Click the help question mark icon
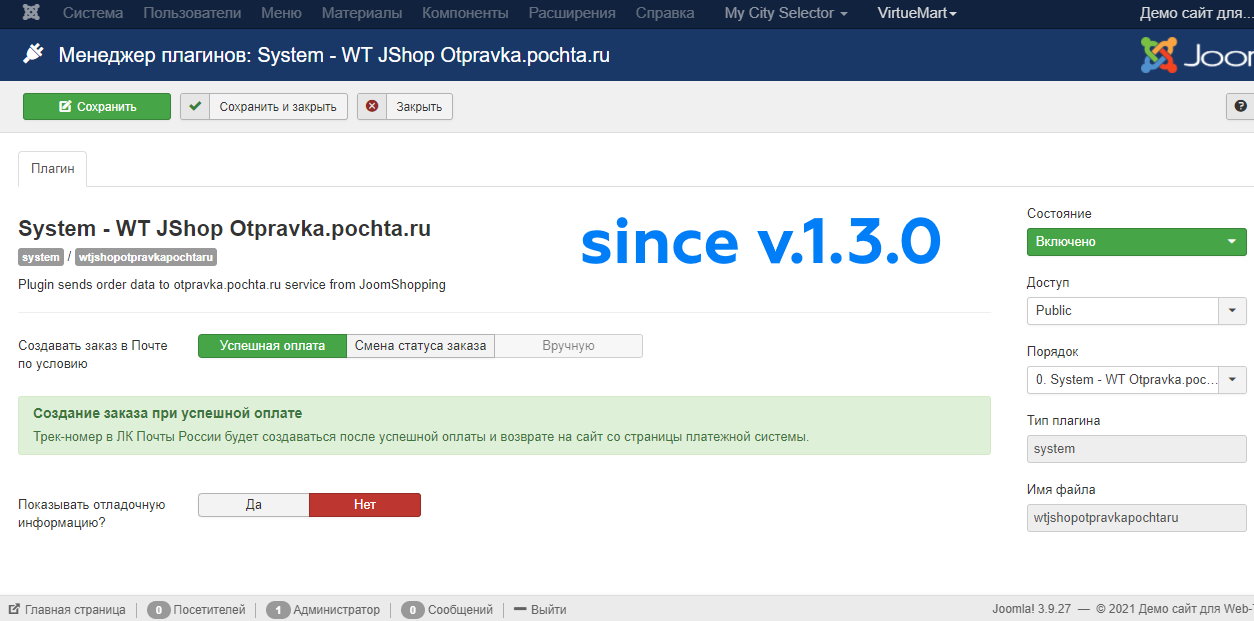1254x621 pixels. (1240, 107)
